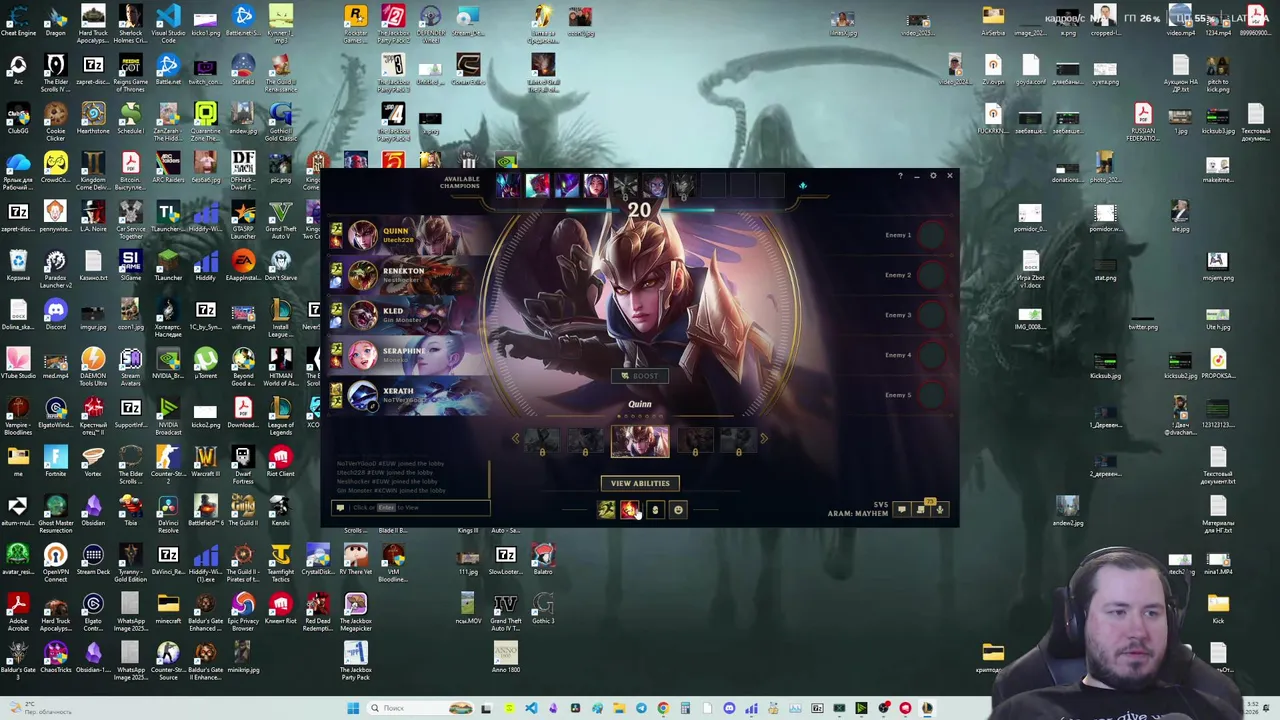Viewport: 1280px width, 720px height.
Task: Pick the fourth available champion portrait
Action: (x=595, y=185)
